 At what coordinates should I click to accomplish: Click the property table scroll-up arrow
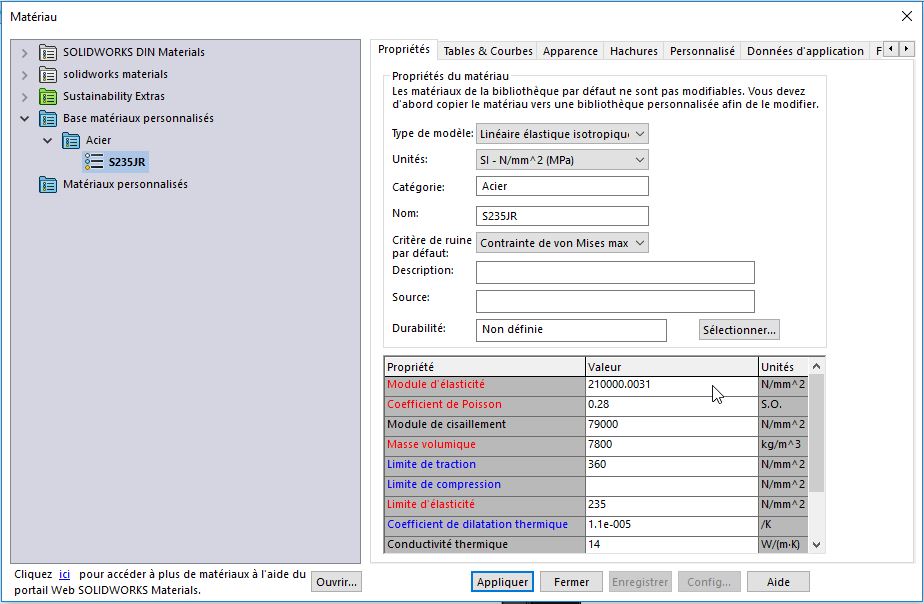click(816, 367)
